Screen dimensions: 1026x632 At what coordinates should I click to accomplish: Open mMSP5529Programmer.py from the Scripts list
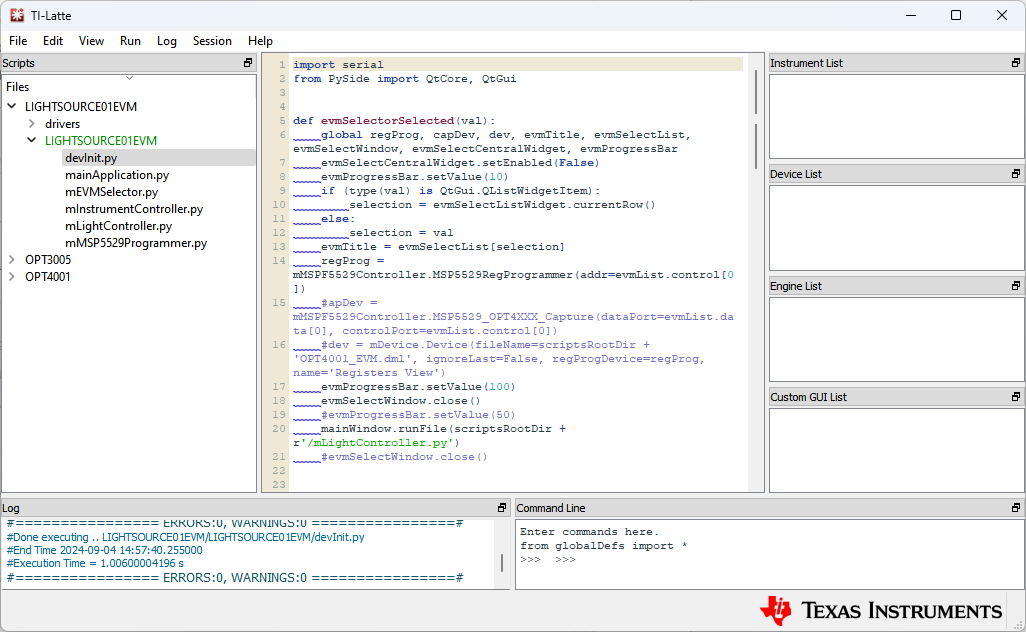pos(135,243)
